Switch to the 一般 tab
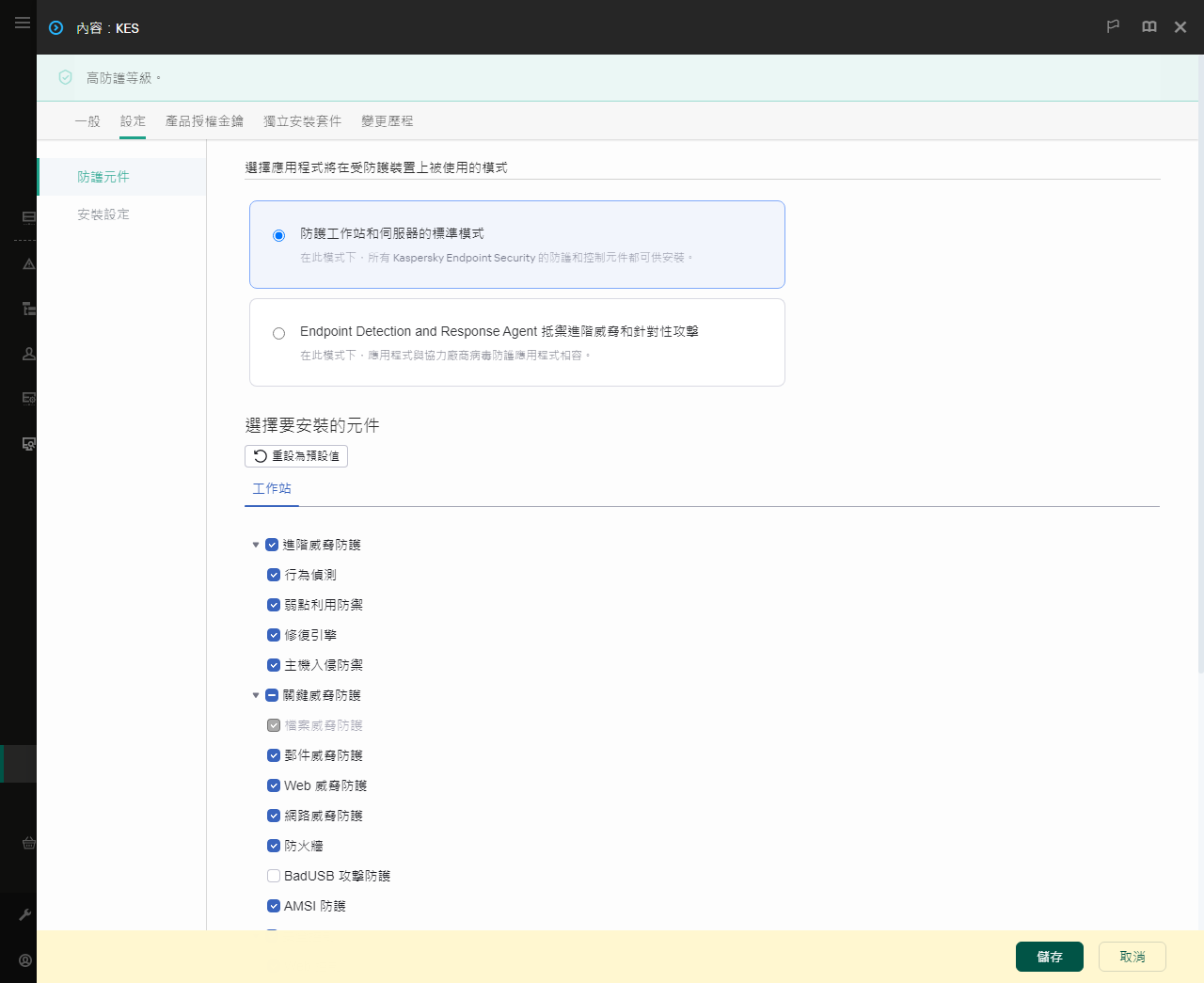The image size is (1204, 983). click(x=87, y=121)
